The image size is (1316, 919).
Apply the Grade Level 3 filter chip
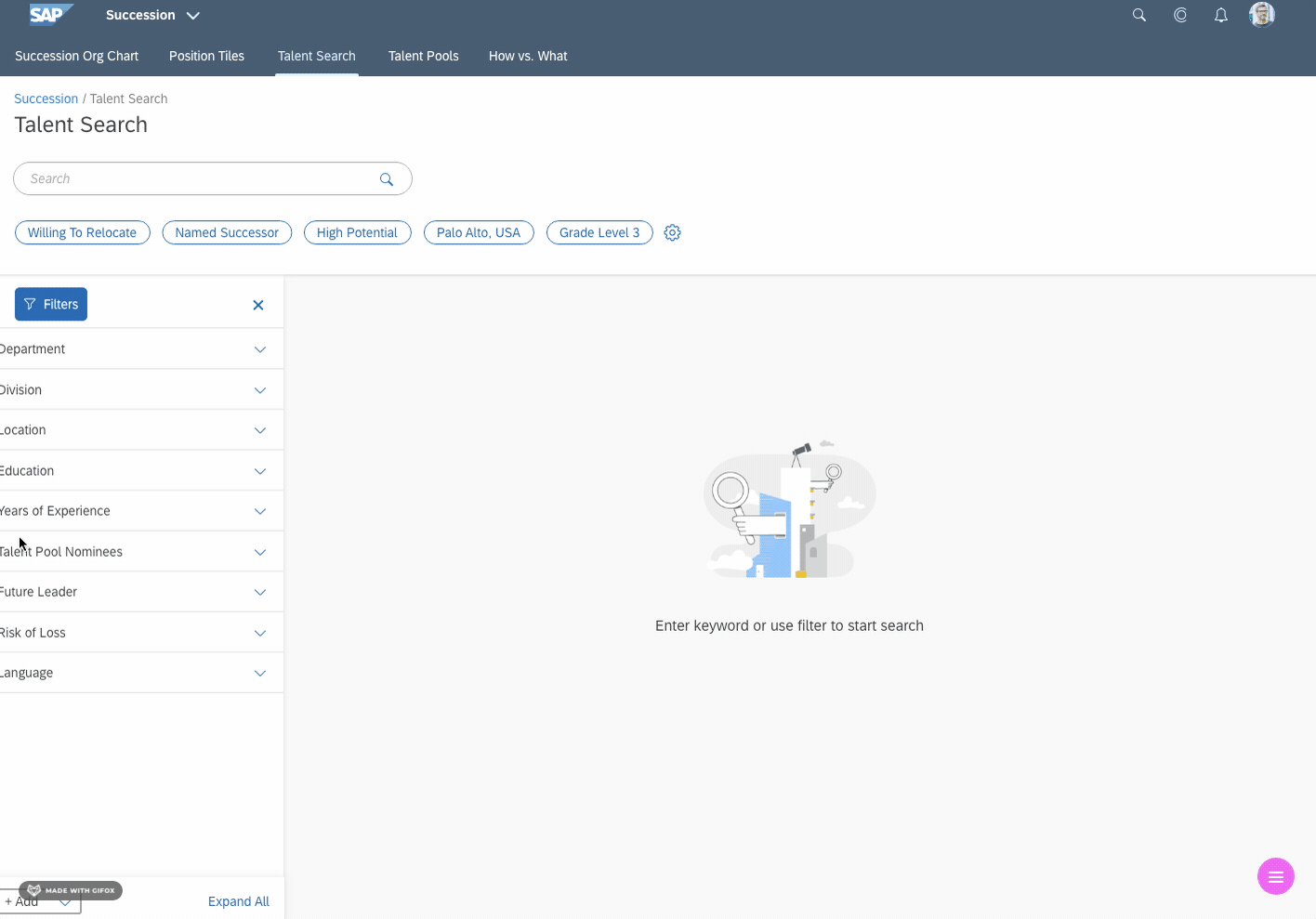(x=599, y=232)
